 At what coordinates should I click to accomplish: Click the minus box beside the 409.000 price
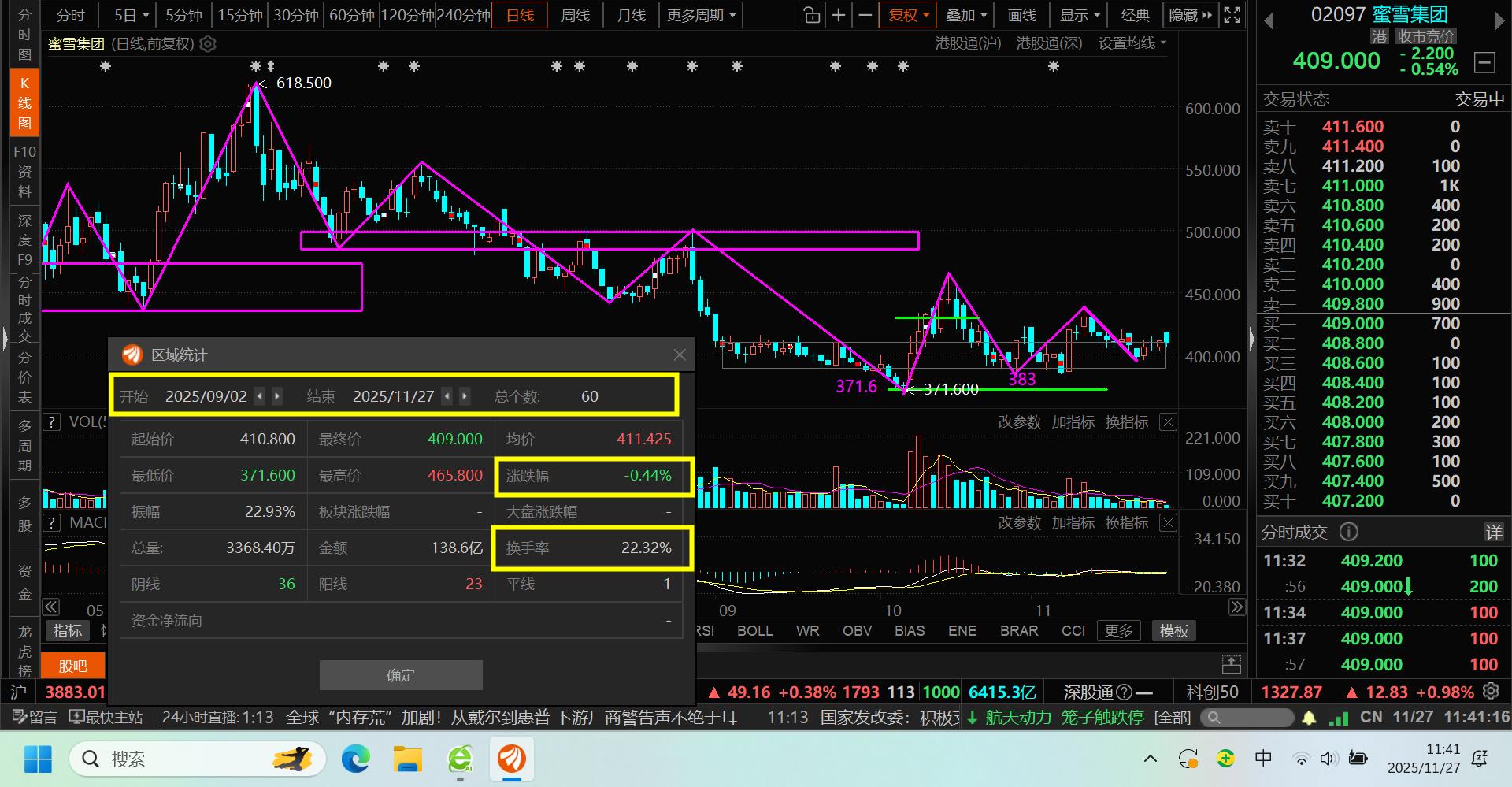tap(1484, 62)
